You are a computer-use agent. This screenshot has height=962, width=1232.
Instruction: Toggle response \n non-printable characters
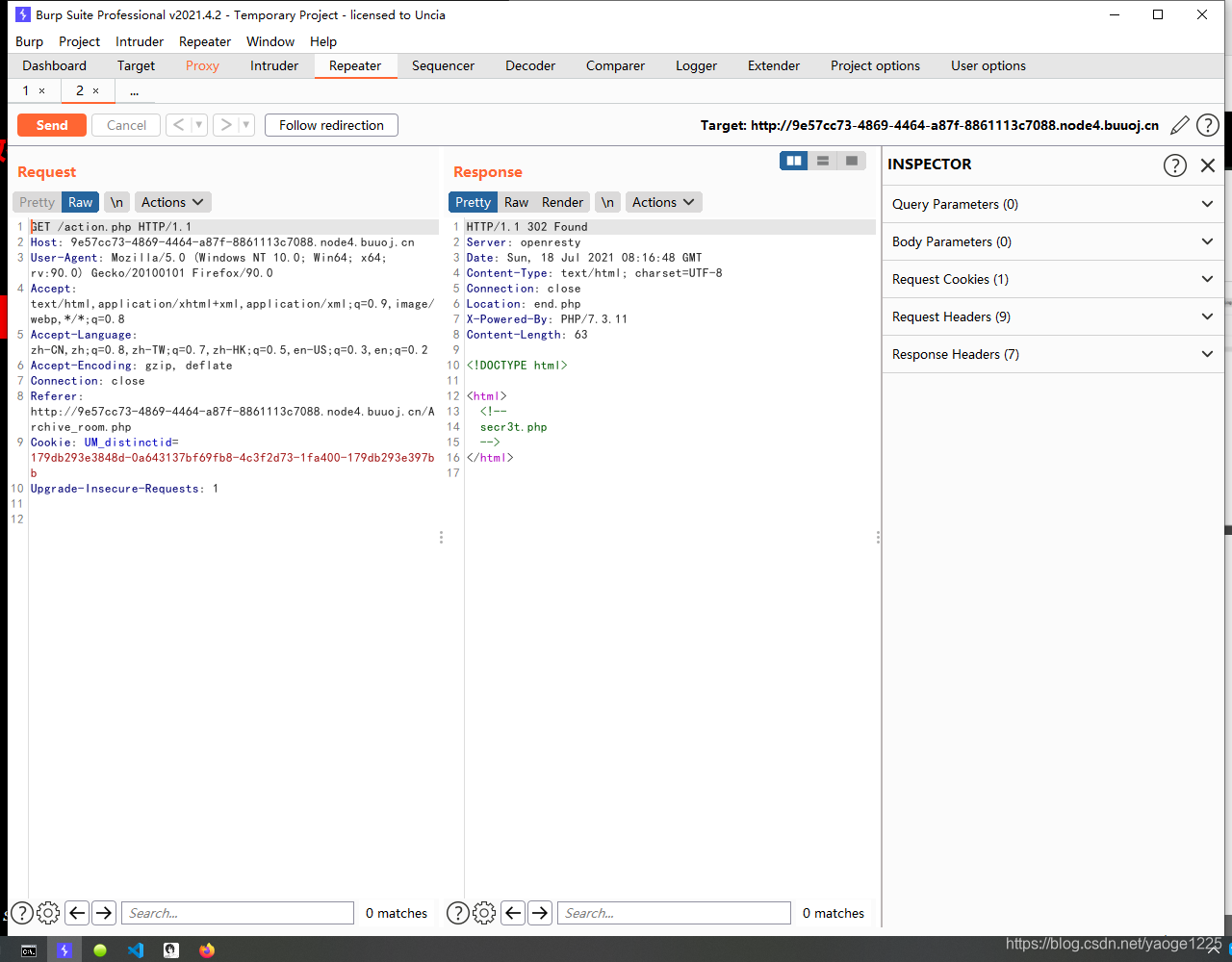(607, 202)
